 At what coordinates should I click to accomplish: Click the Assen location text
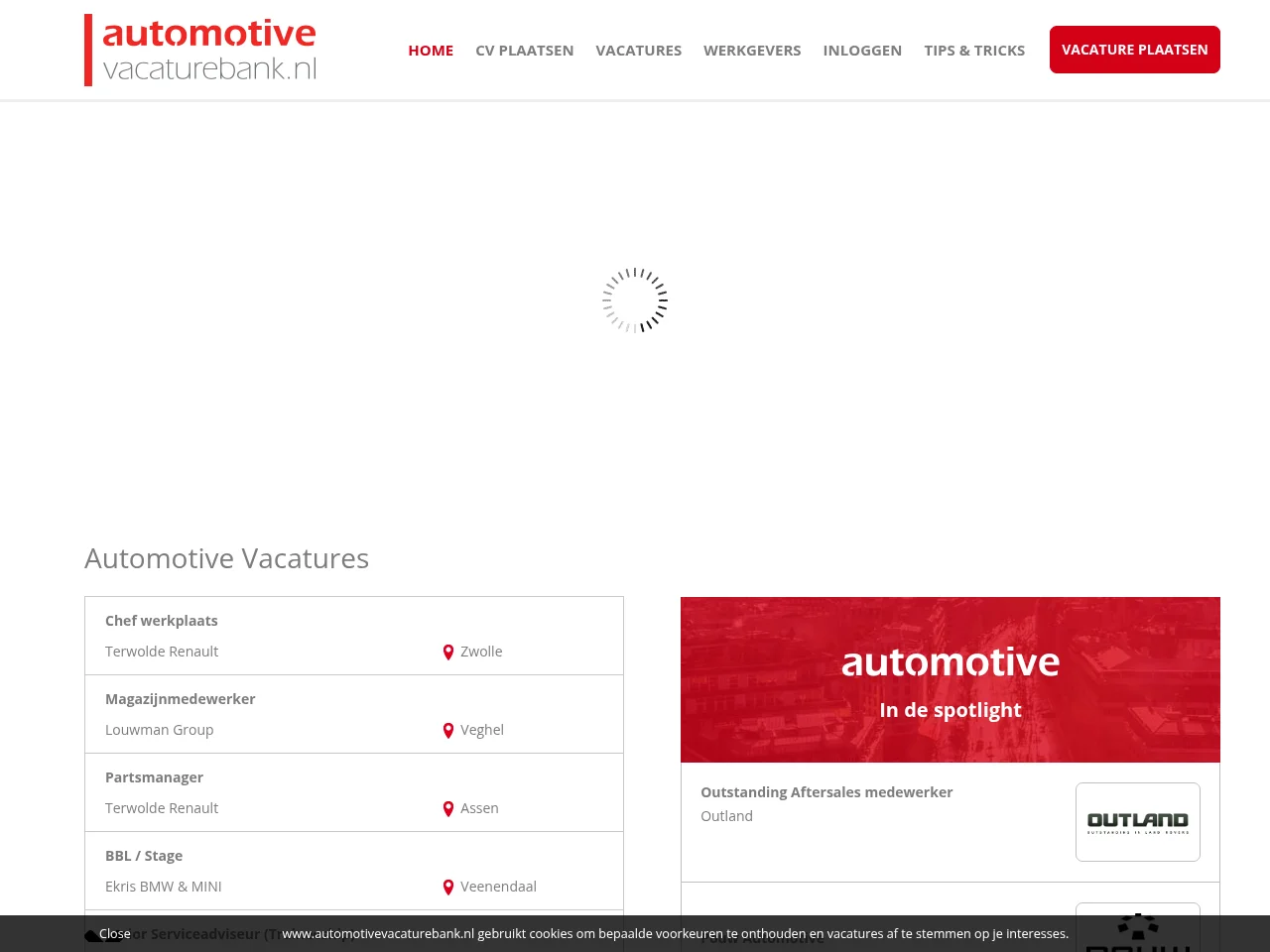[479, 808]
